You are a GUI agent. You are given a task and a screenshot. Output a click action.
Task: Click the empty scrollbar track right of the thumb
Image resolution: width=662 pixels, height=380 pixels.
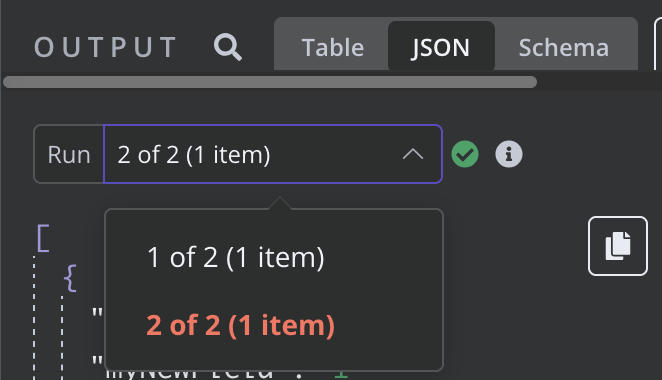tap(600, 82)
